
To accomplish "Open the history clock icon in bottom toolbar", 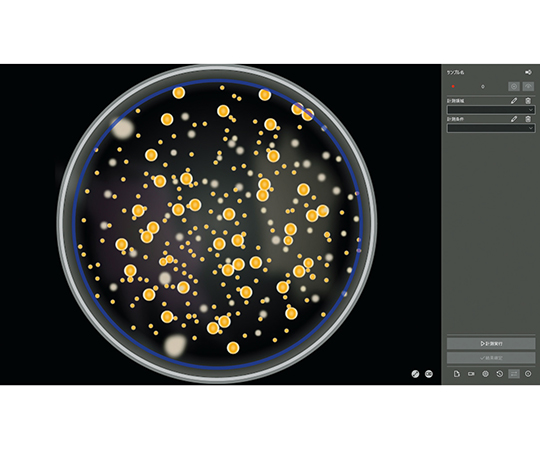I will 499,374.
